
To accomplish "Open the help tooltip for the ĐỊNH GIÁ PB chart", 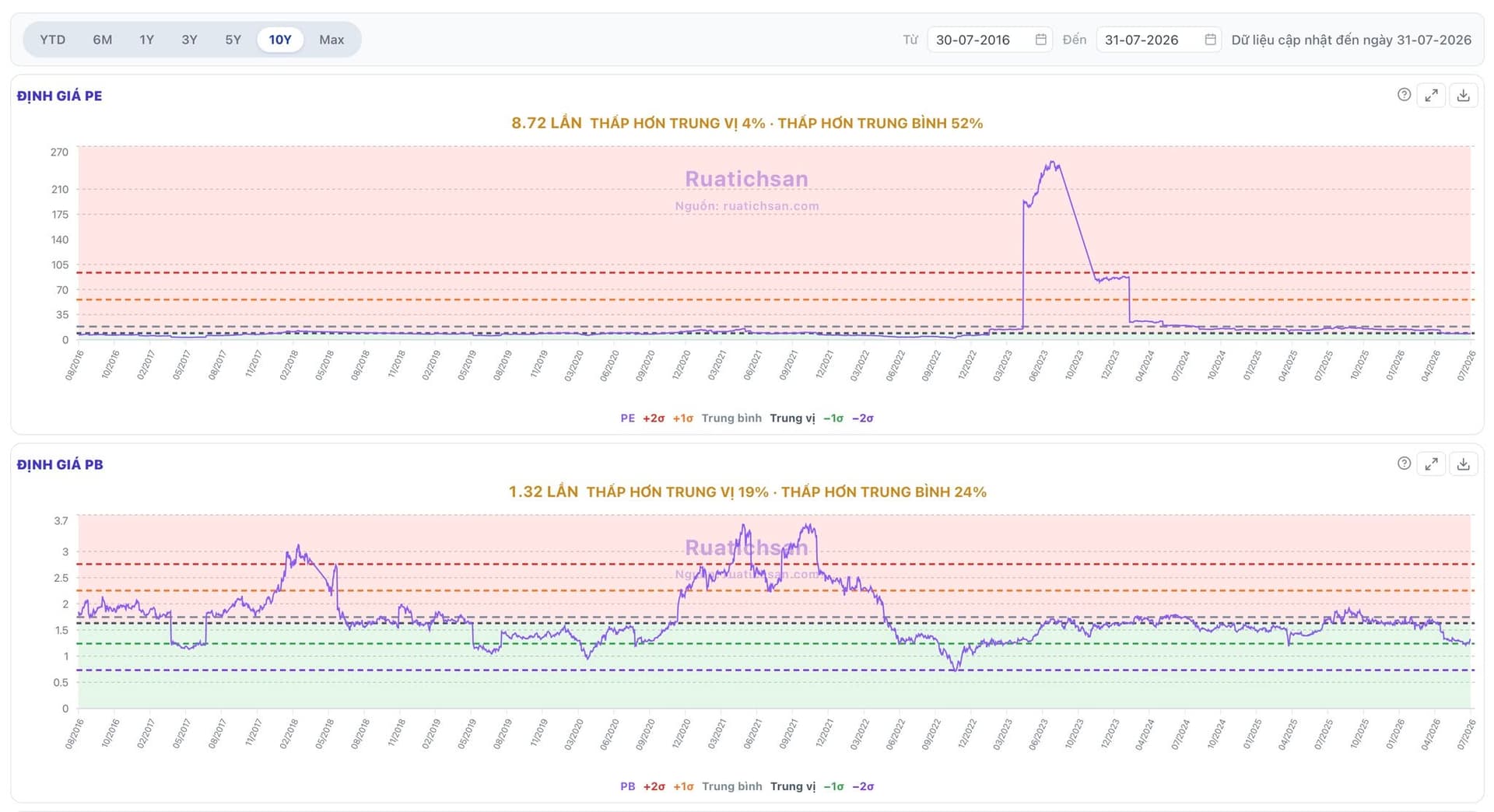I will 1404,464.
